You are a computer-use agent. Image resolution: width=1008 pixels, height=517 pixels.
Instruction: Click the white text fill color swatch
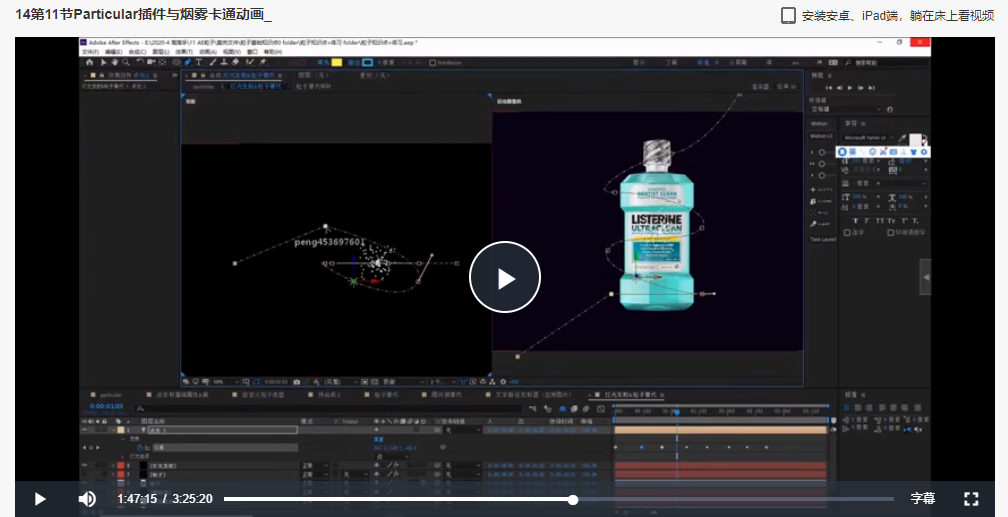[x=915, y=139]
